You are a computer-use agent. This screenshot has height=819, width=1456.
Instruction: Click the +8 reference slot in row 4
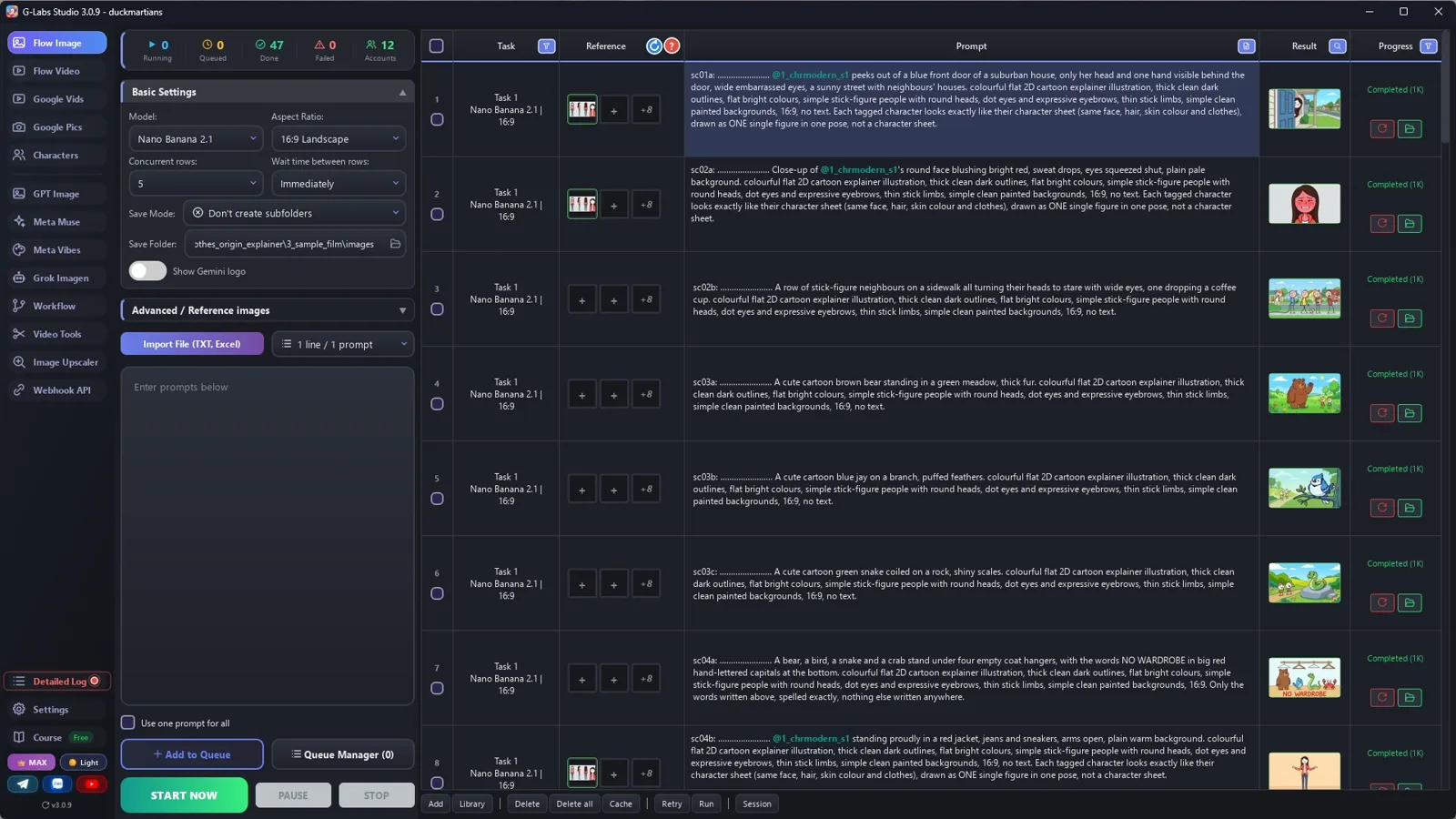pos(646,395)
